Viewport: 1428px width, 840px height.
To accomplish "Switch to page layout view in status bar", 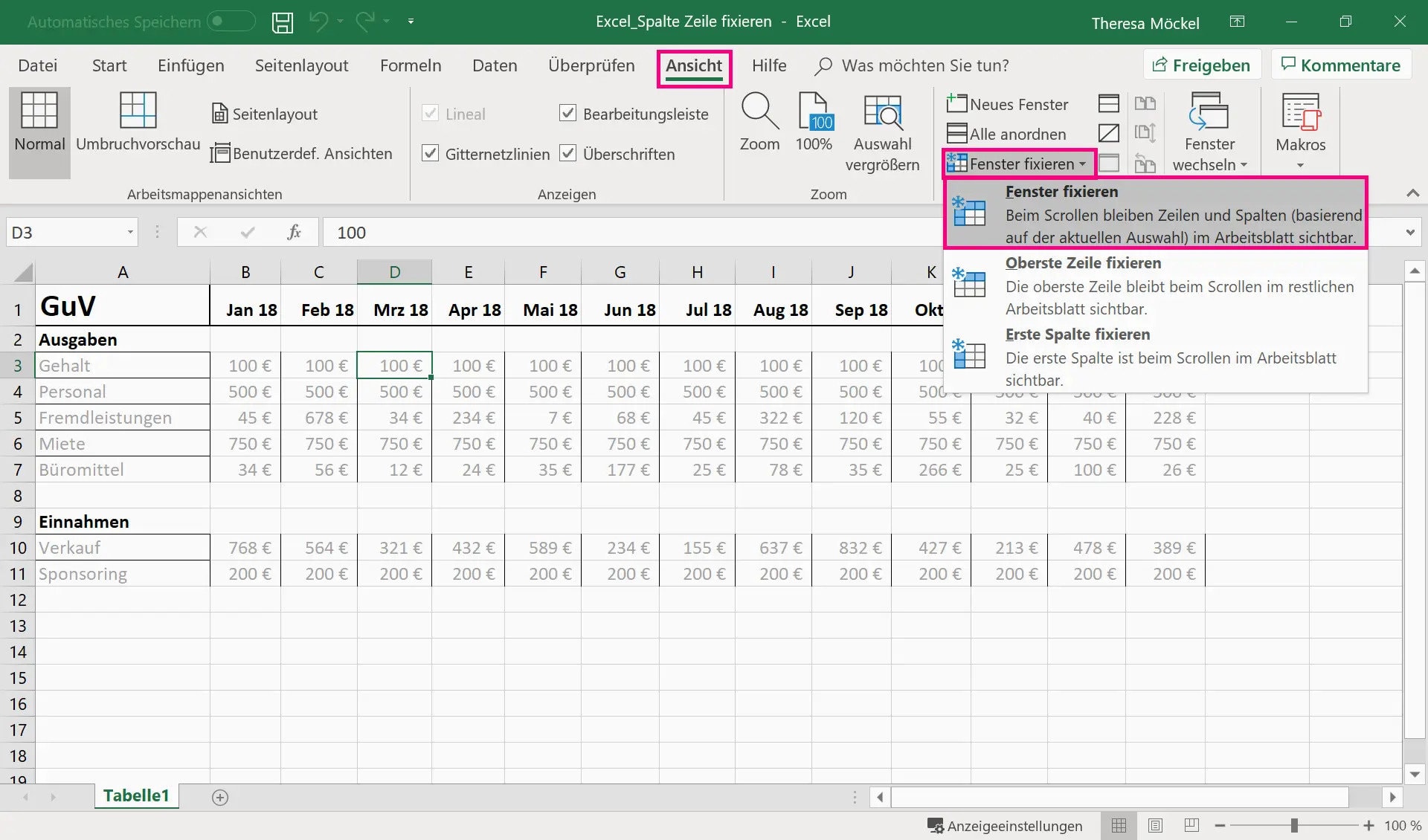I will pyautogui.click(x=1155, y=826).
